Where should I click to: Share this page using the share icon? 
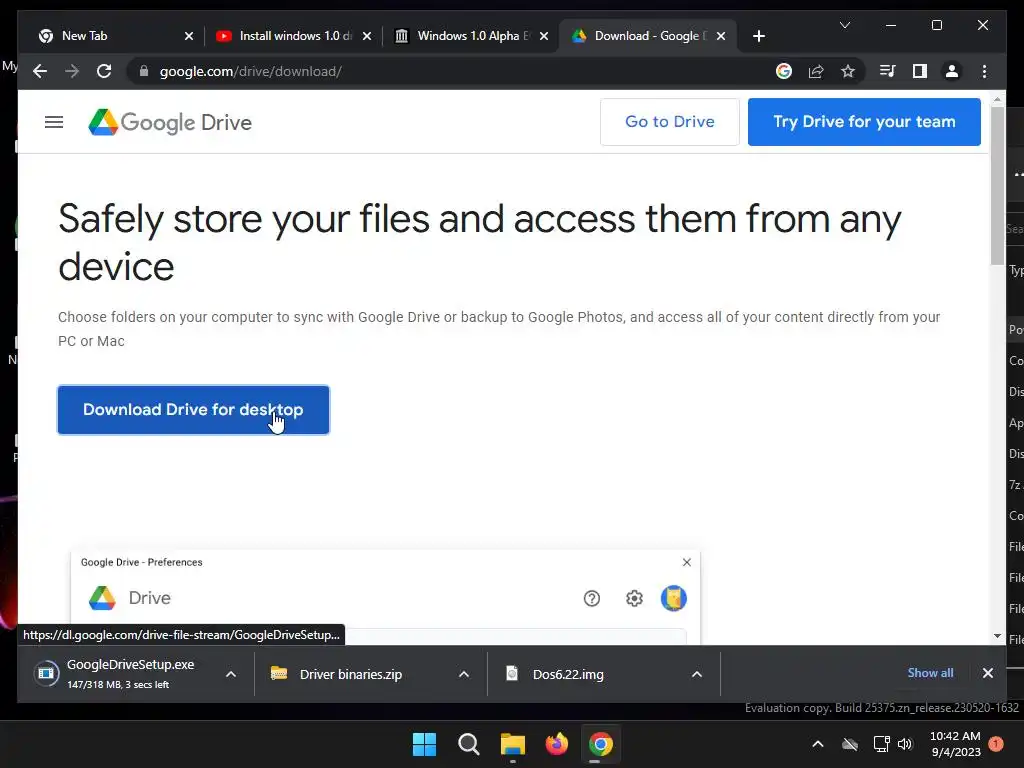(816, 71)
